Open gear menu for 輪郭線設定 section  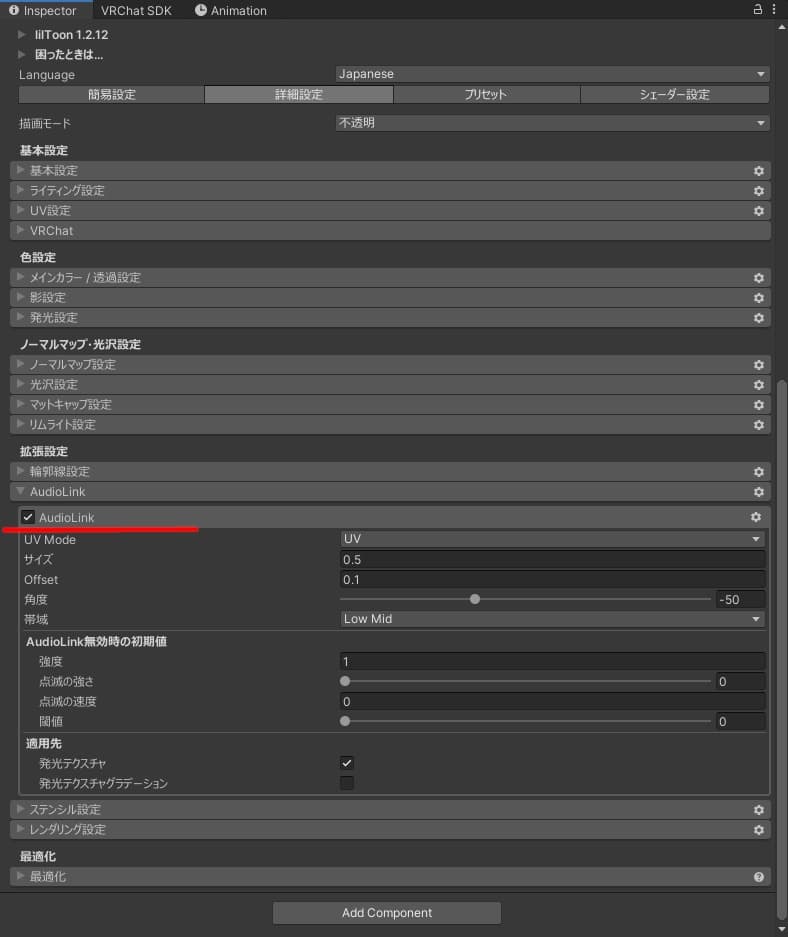759,471
